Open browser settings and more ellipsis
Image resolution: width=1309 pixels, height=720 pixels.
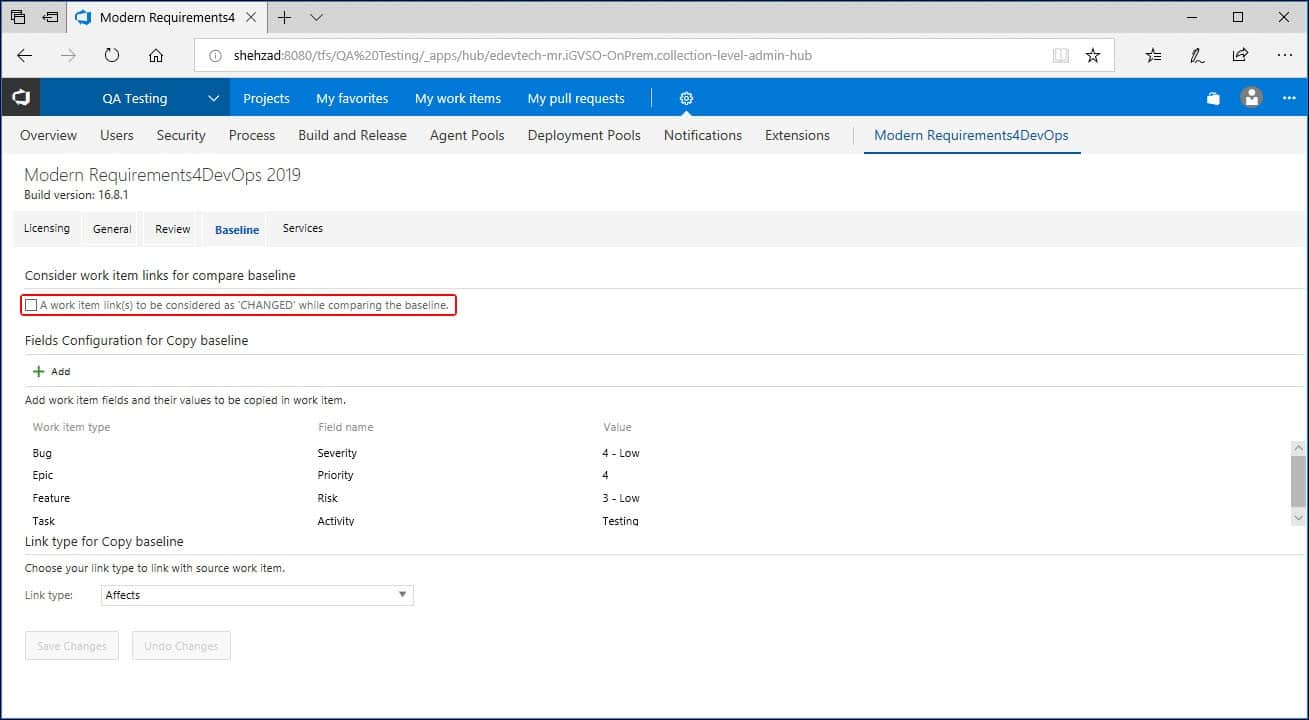click(1283, 56)
